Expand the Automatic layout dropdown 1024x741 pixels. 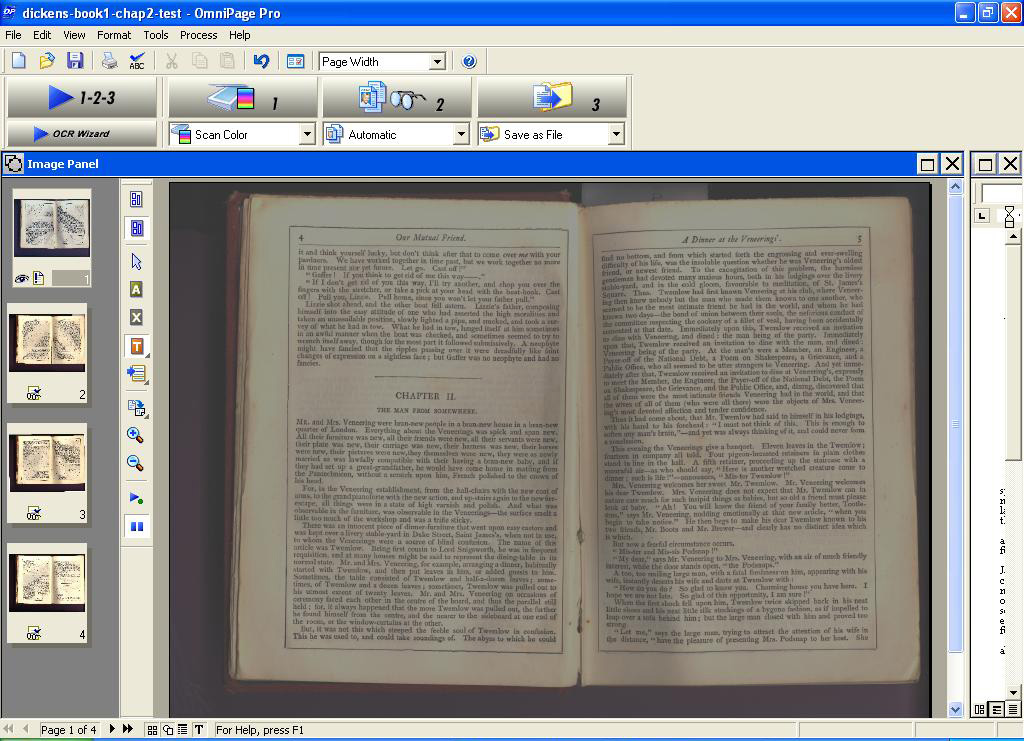click(x=461, y=134)
